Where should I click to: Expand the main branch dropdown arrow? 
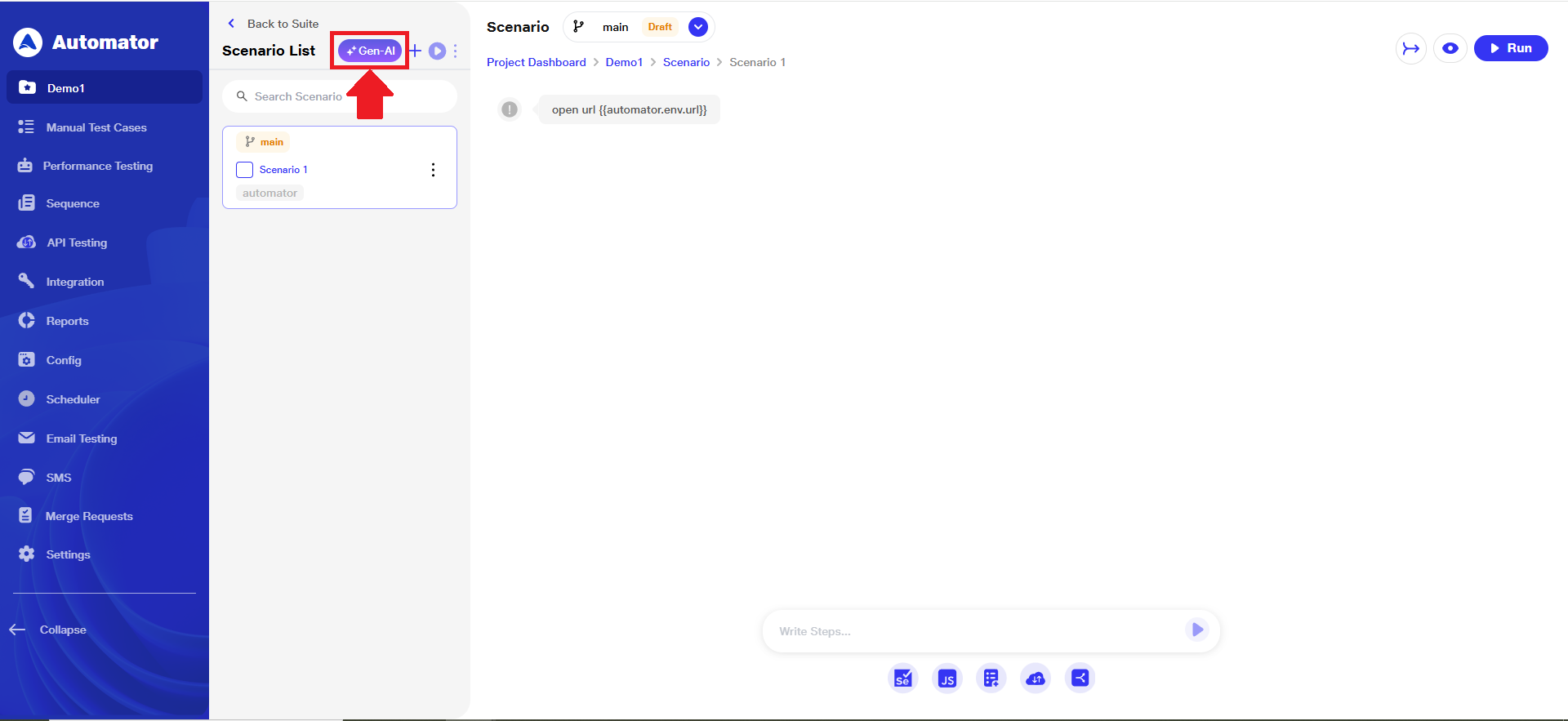(x=697, y=27)
